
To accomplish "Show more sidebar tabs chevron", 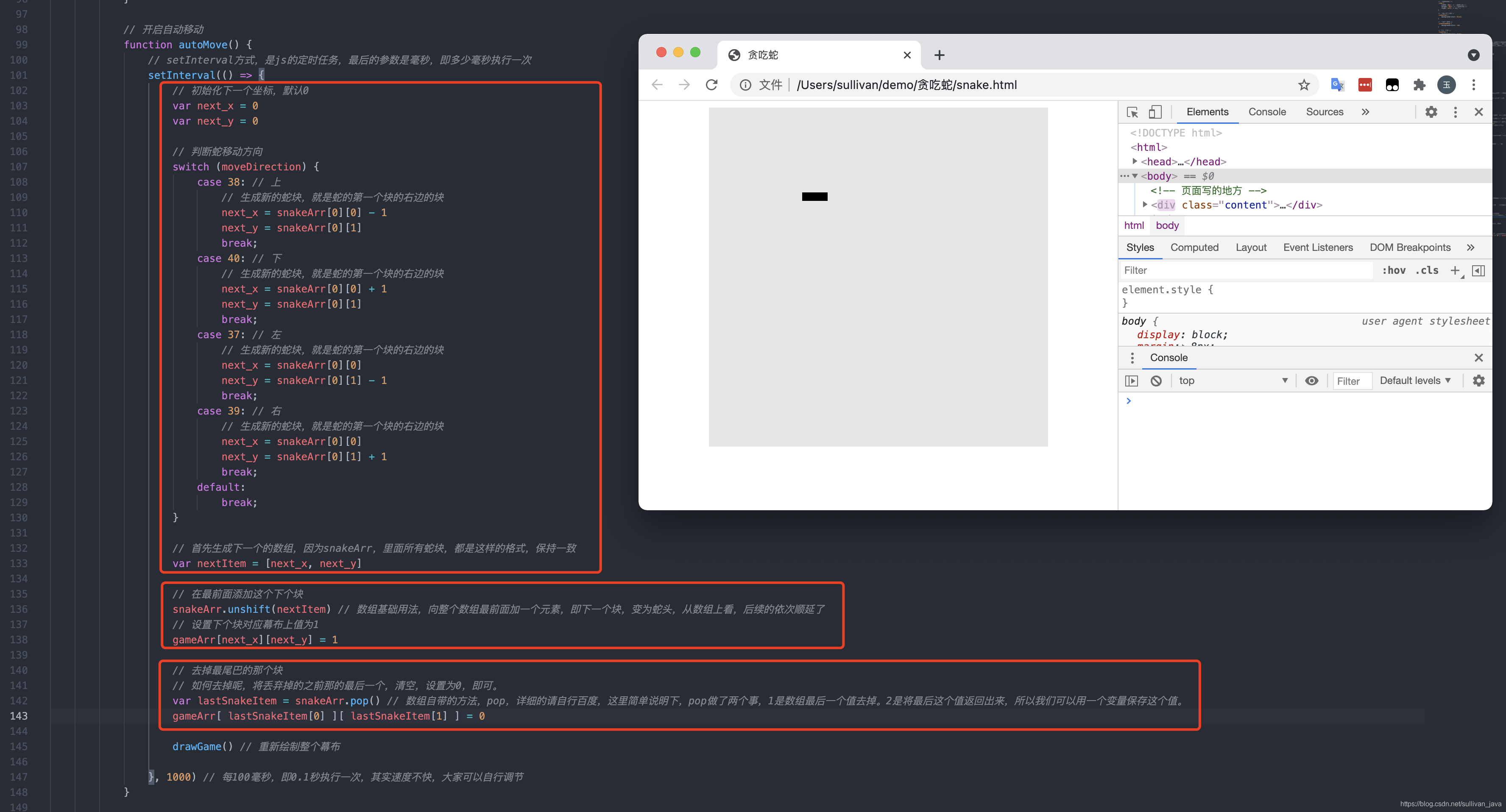I will tap(1470, 247).
